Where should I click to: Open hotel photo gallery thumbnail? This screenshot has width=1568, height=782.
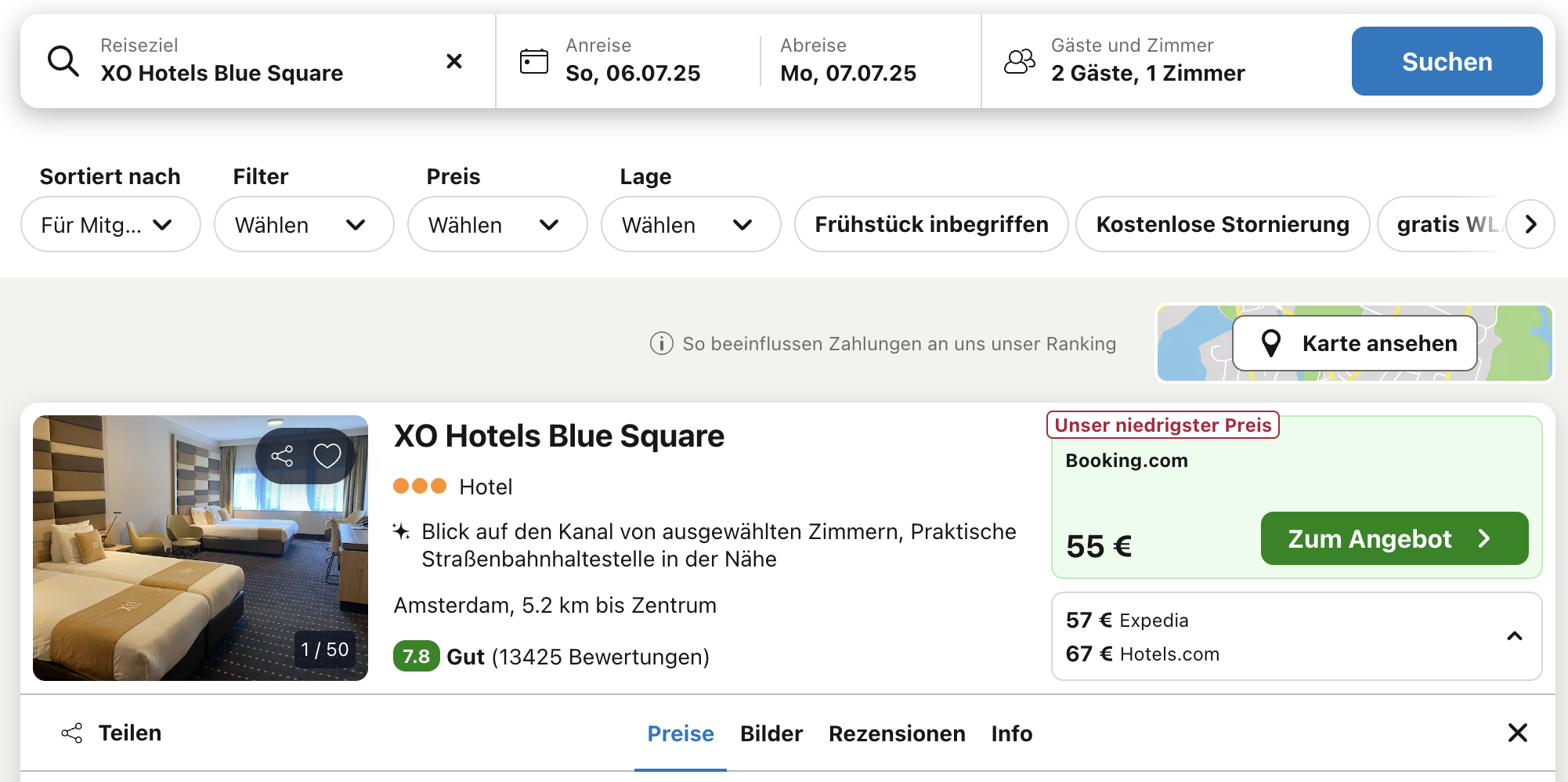(201, 548)
